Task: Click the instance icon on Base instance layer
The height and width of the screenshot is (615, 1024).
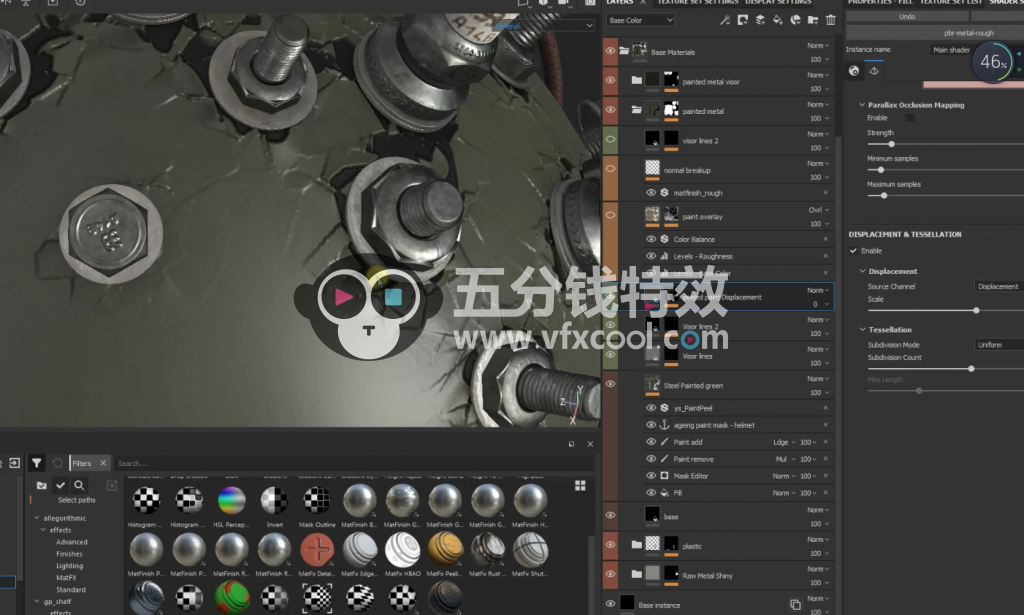Action: point(795,605)
